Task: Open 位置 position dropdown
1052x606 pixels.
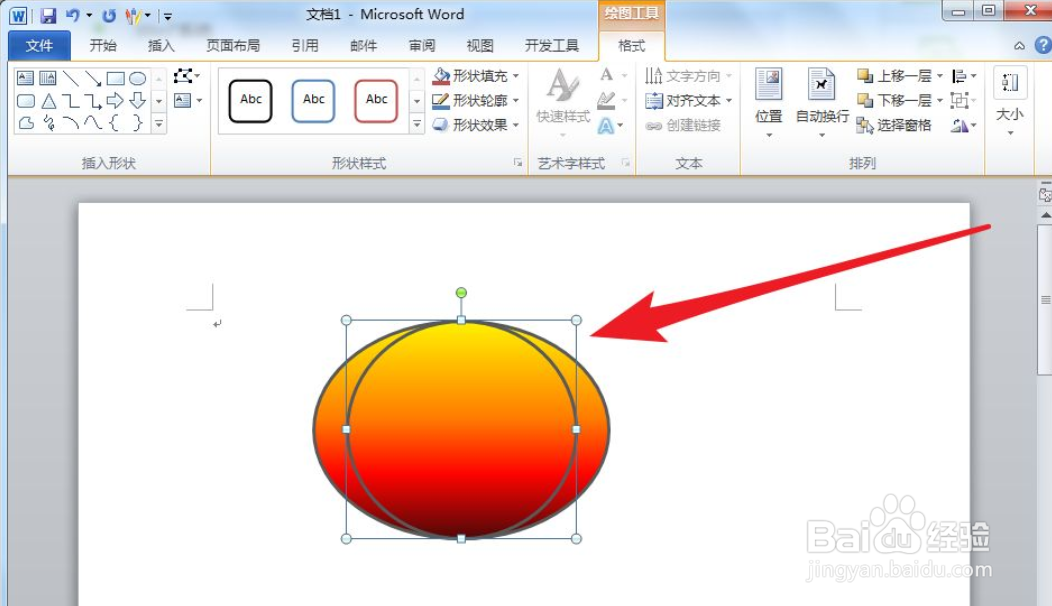Action: pyautogui.click(x=769, y=103)
